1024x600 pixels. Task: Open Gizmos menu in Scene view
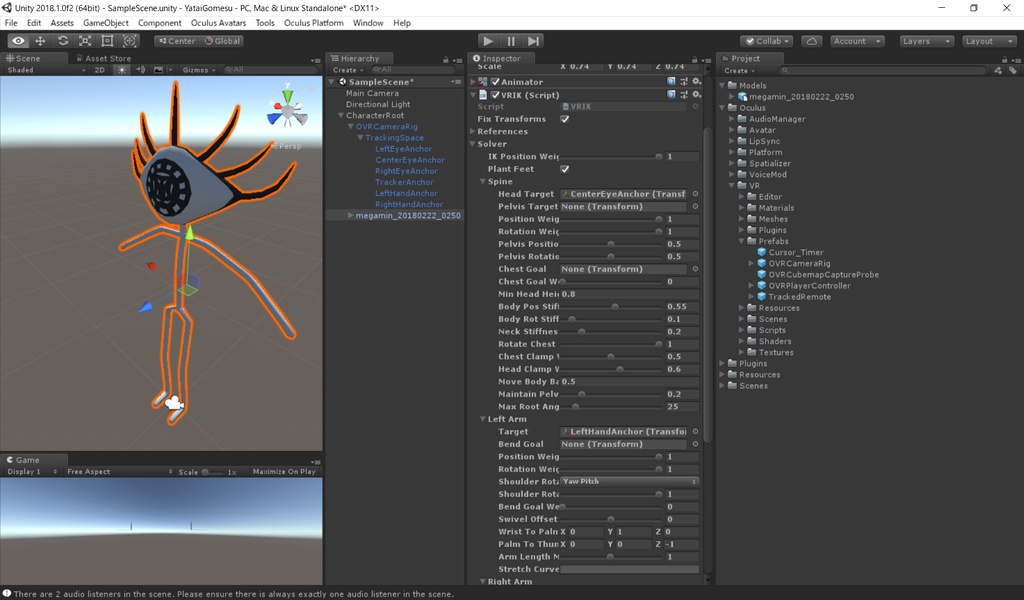(199, 70)
